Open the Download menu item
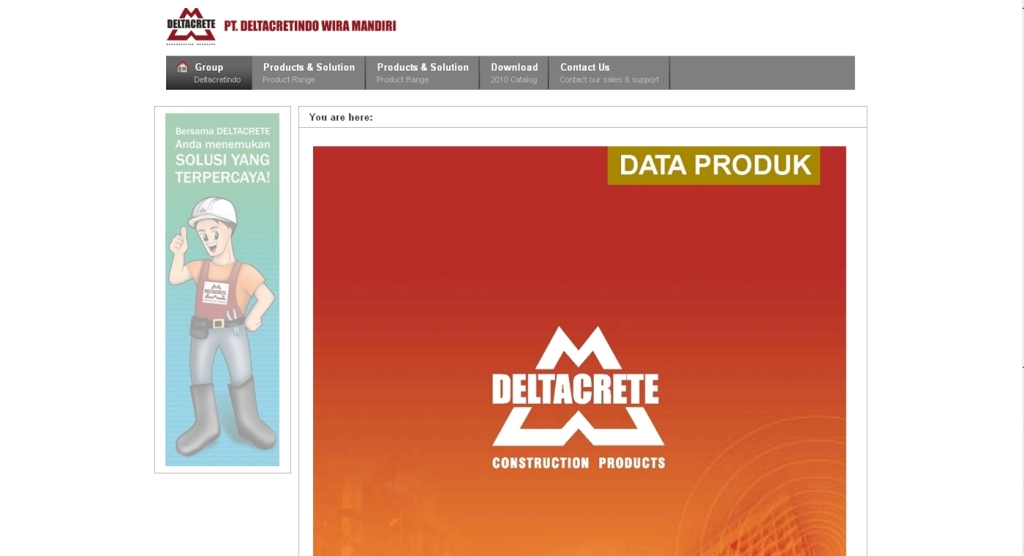1024x556 pixels. tap(514, 68)
